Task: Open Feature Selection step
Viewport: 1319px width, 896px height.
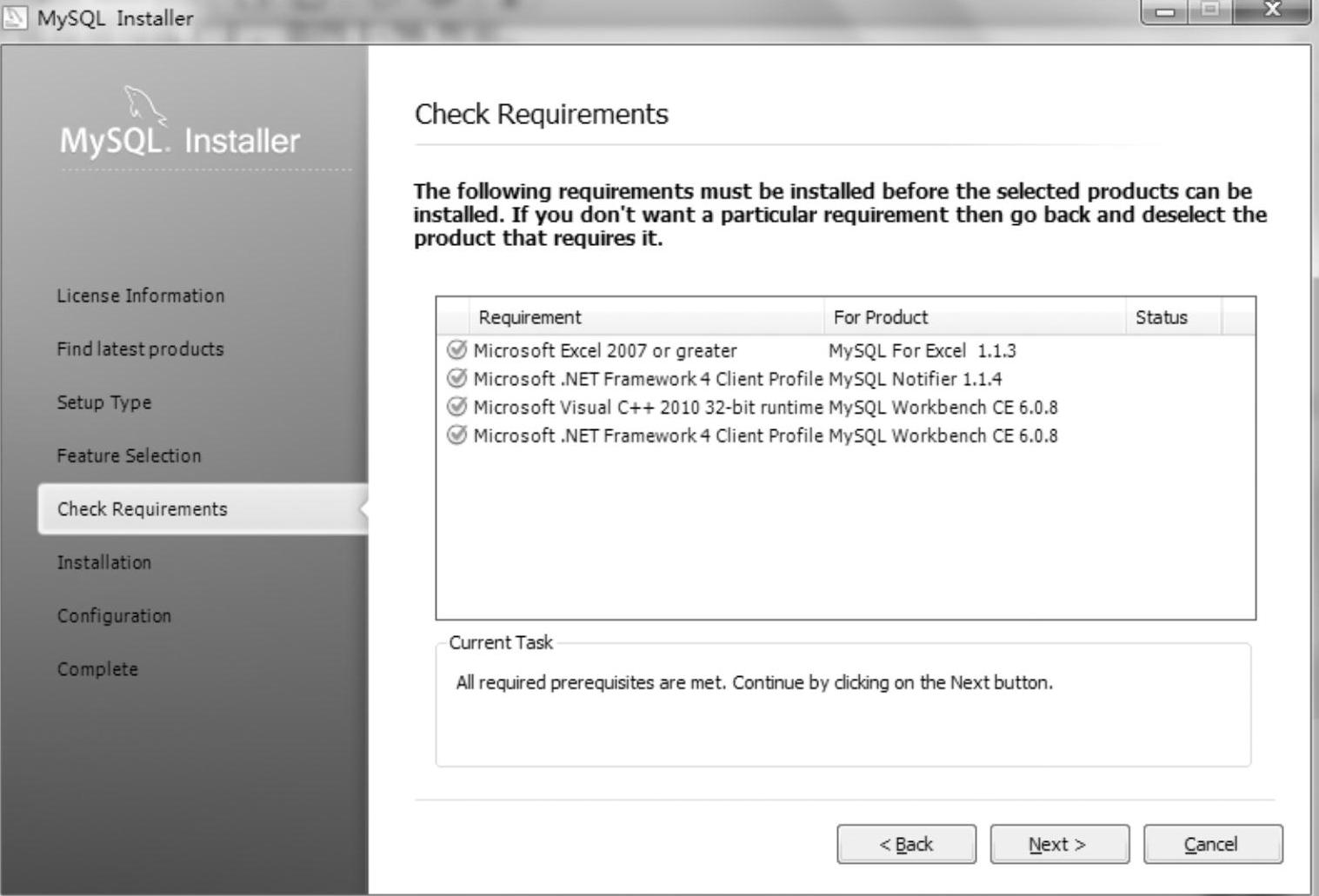Action: coord(129,455)
